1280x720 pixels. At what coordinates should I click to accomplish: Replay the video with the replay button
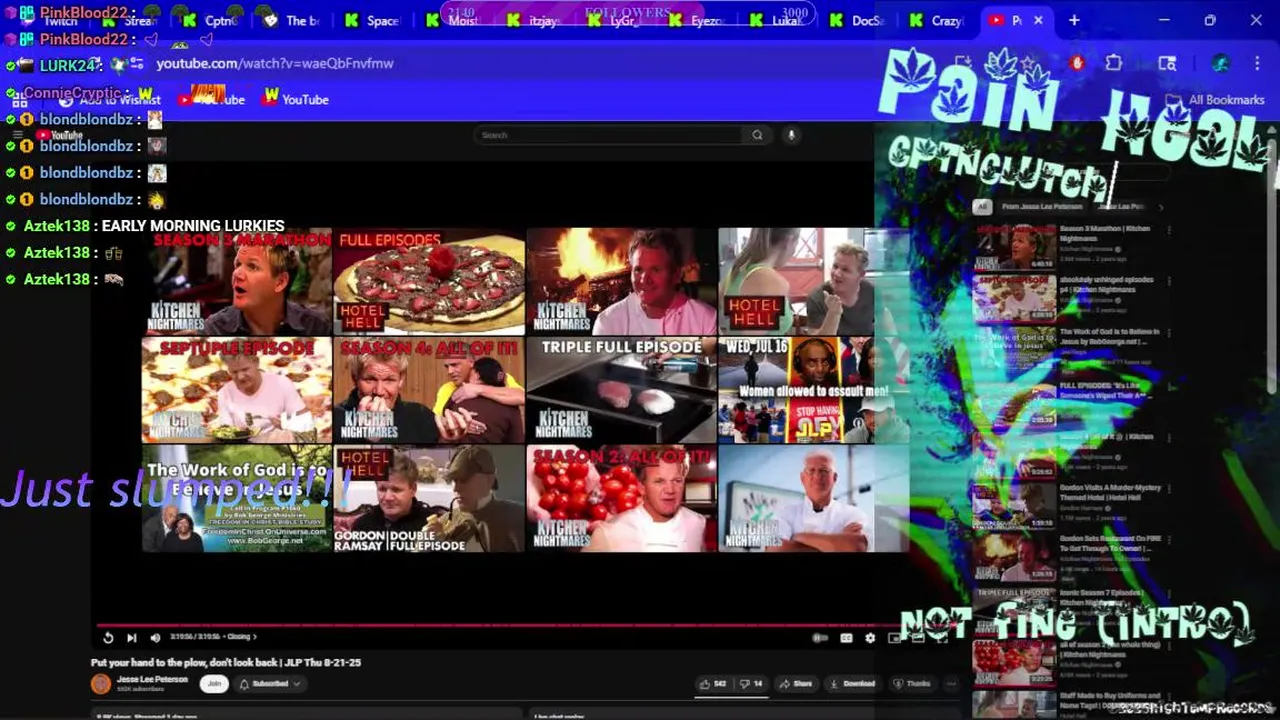tap(108, 638)
